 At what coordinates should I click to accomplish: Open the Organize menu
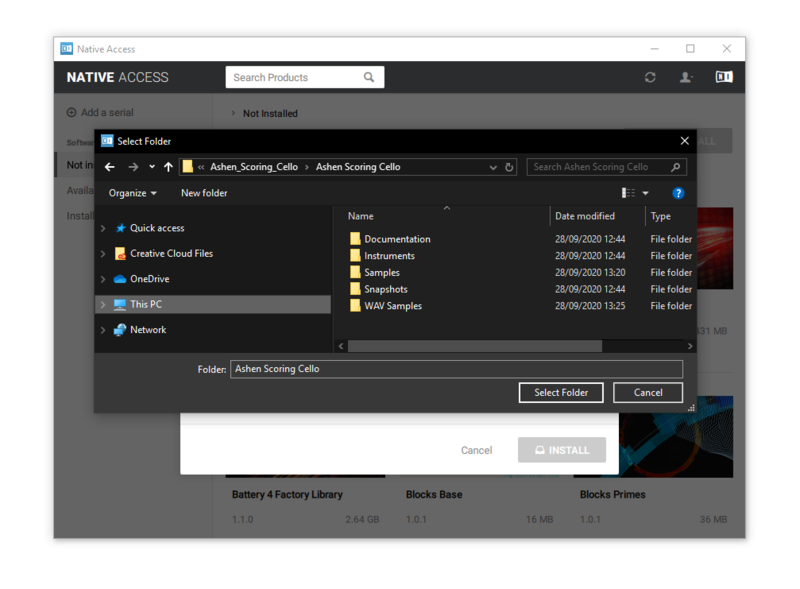coord(133,193)
